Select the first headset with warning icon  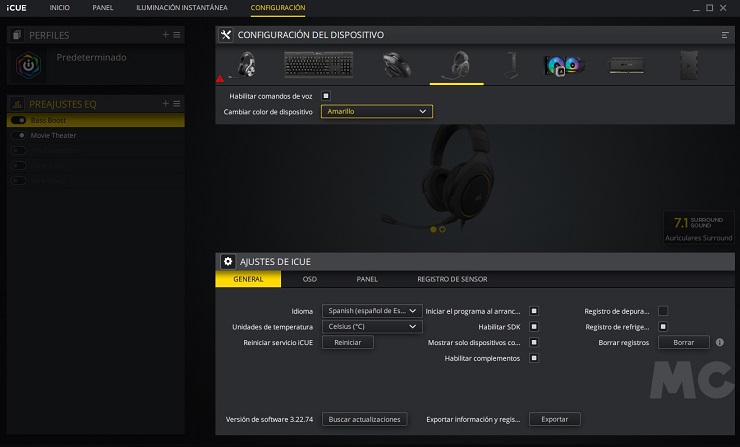point(243,65)
